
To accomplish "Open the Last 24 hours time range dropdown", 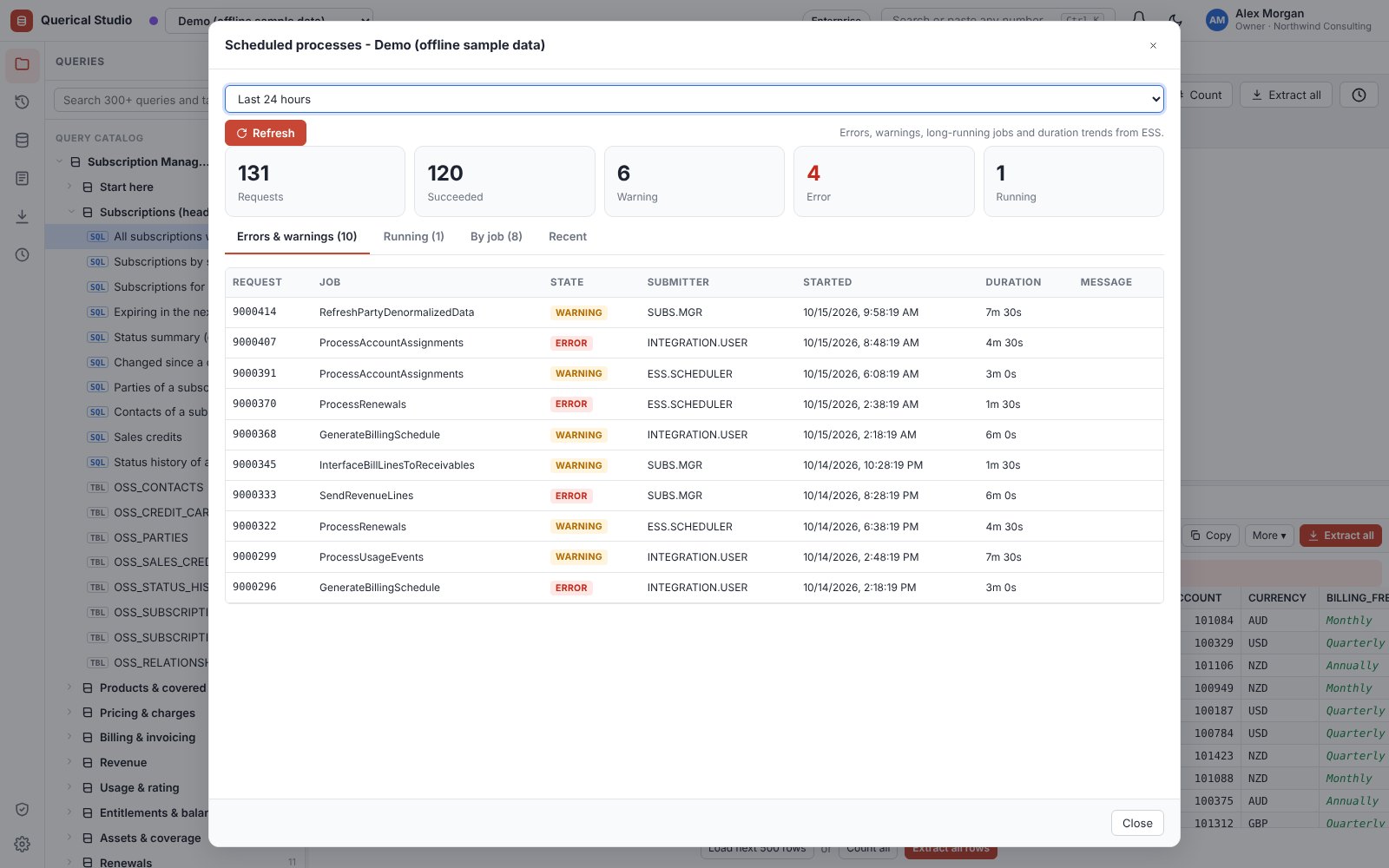I will [694, 99].
